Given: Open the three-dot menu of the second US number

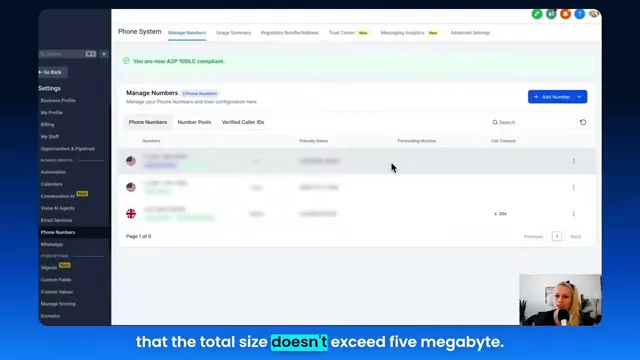Looking at the screenshot, I should click(573, 187).
